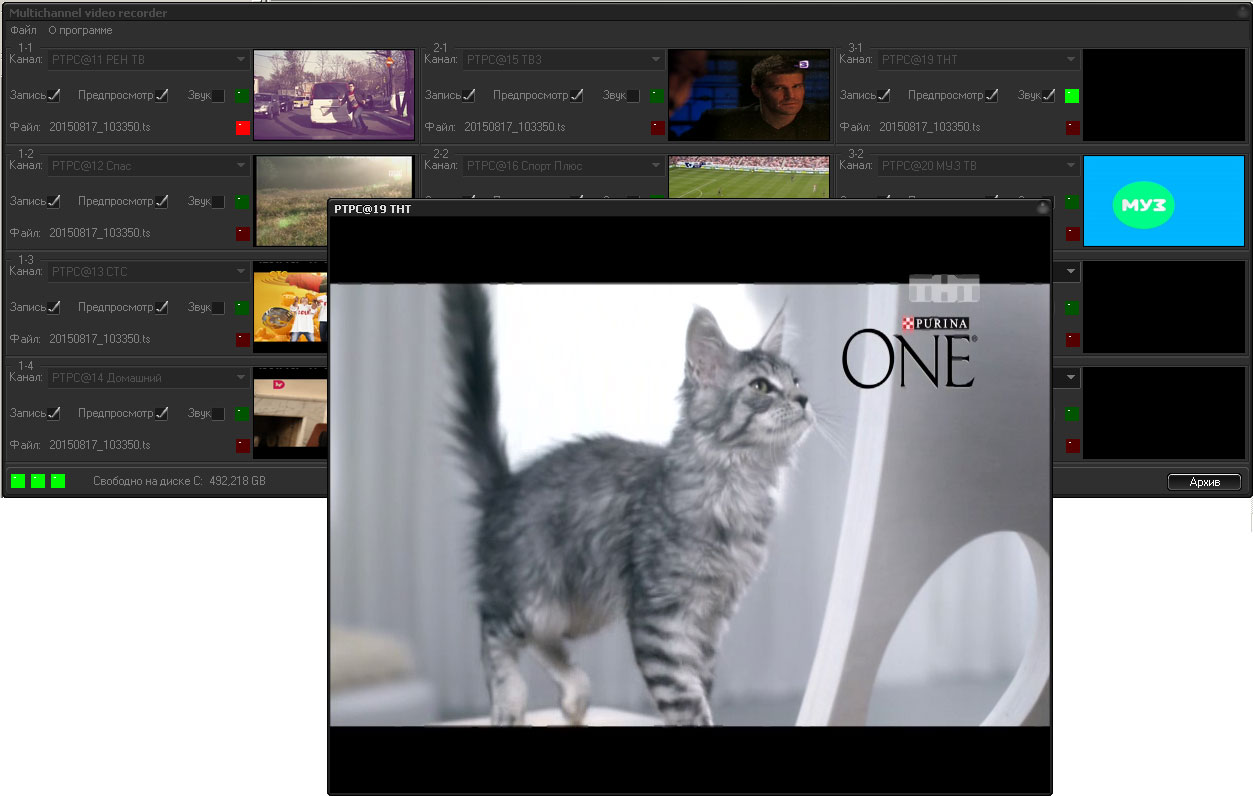Toggle Запись checkbox in panel 1-2
The image size is (1253, 796).
click(54, 202)
